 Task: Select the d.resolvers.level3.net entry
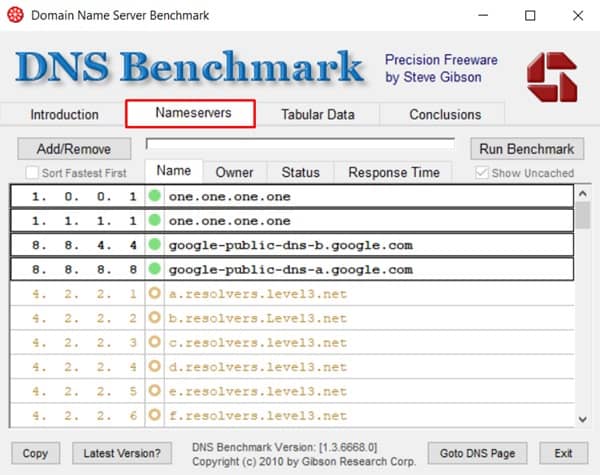point(292,367)
